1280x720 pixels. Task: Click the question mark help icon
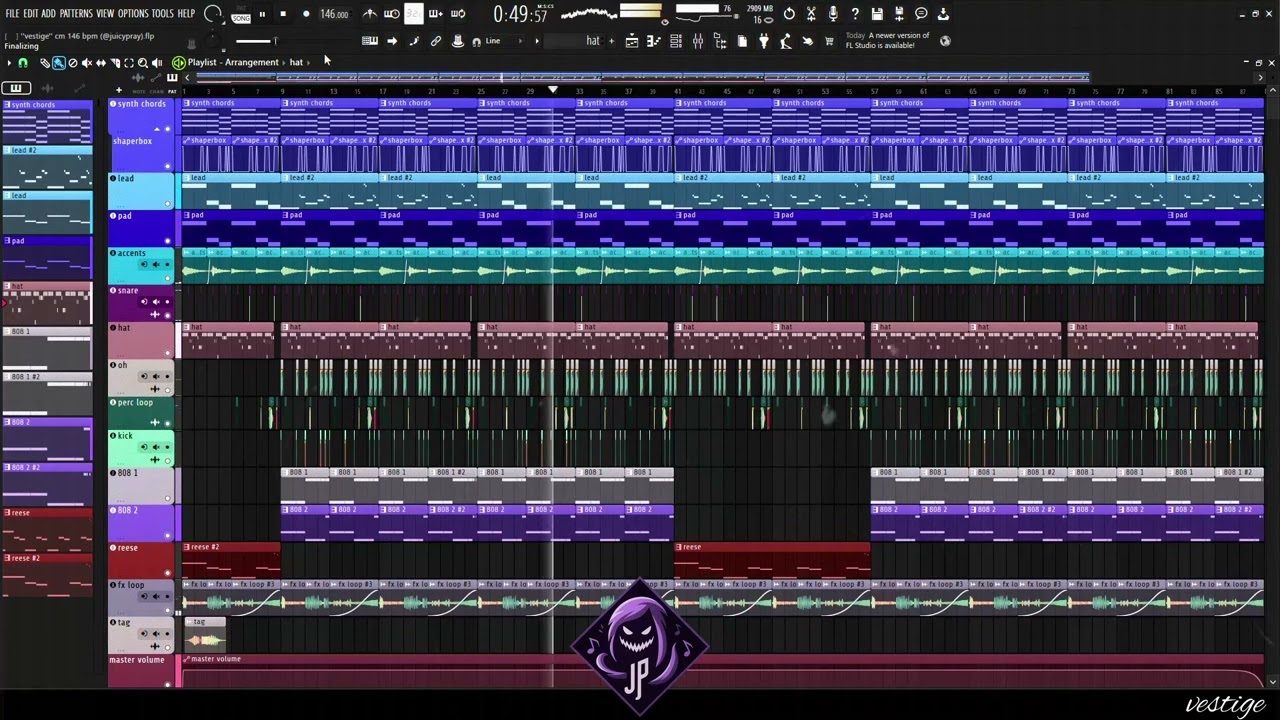855,14
